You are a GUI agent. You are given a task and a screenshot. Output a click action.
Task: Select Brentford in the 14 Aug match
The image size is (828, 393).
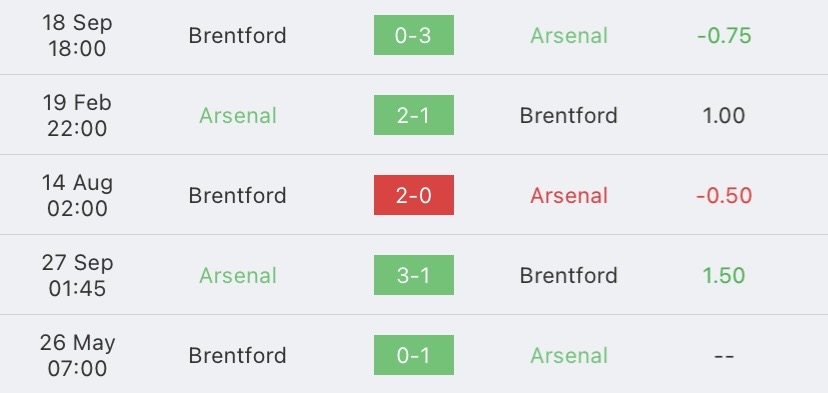coord(238,195)
